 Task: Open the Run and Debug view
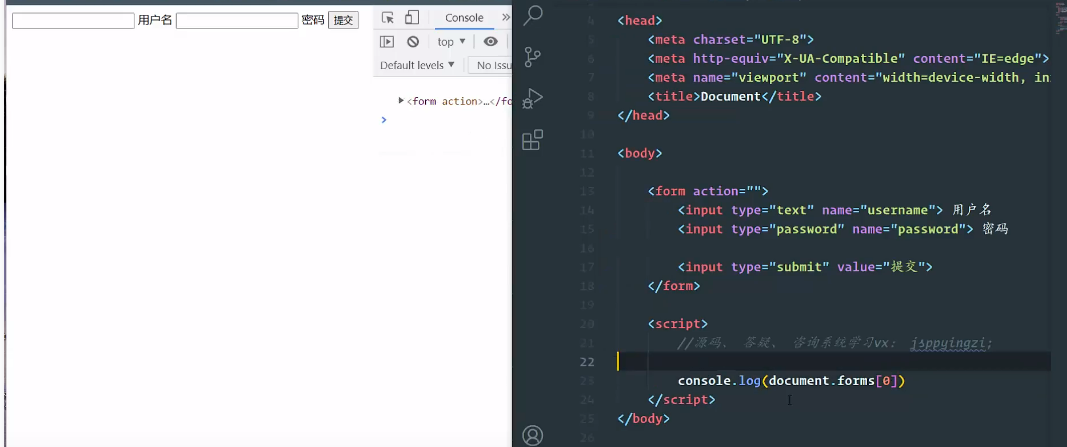532,98
